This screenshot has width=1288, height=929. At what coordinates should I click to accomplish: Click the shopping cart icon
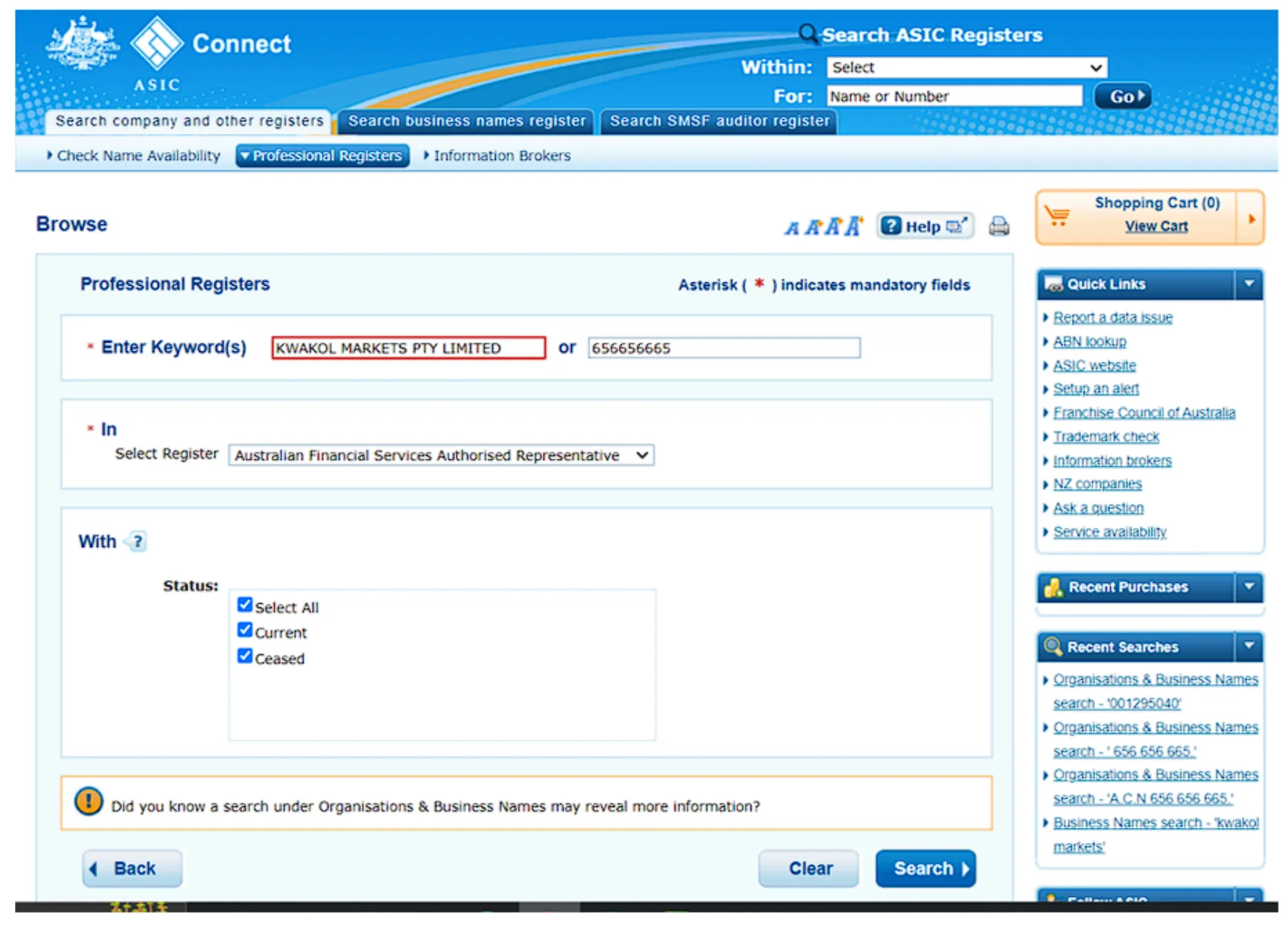pyautogui.click(x=1057, y=215)
